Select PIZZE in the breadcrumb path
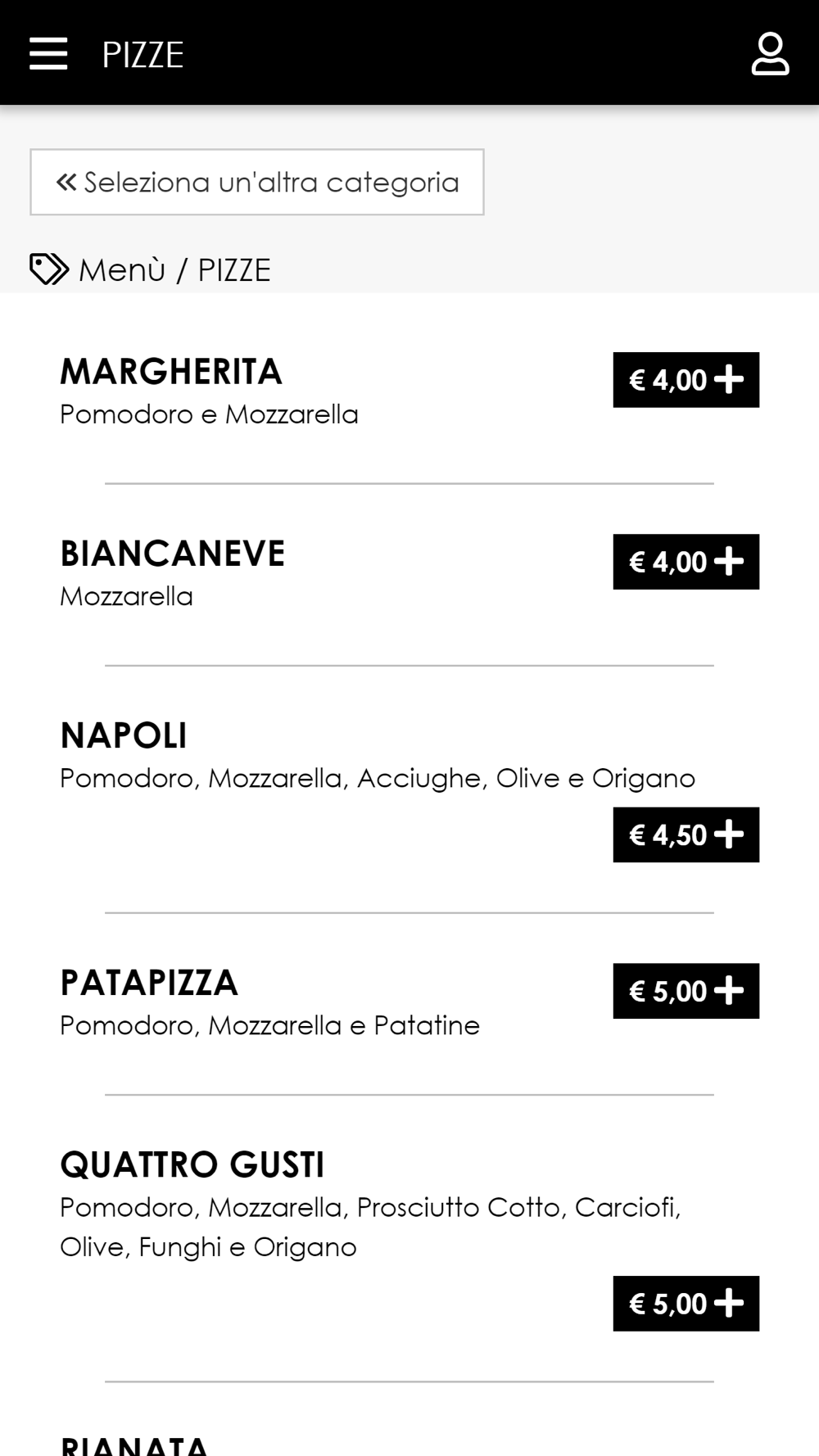The image size is (819, 1456). (234, 270)
